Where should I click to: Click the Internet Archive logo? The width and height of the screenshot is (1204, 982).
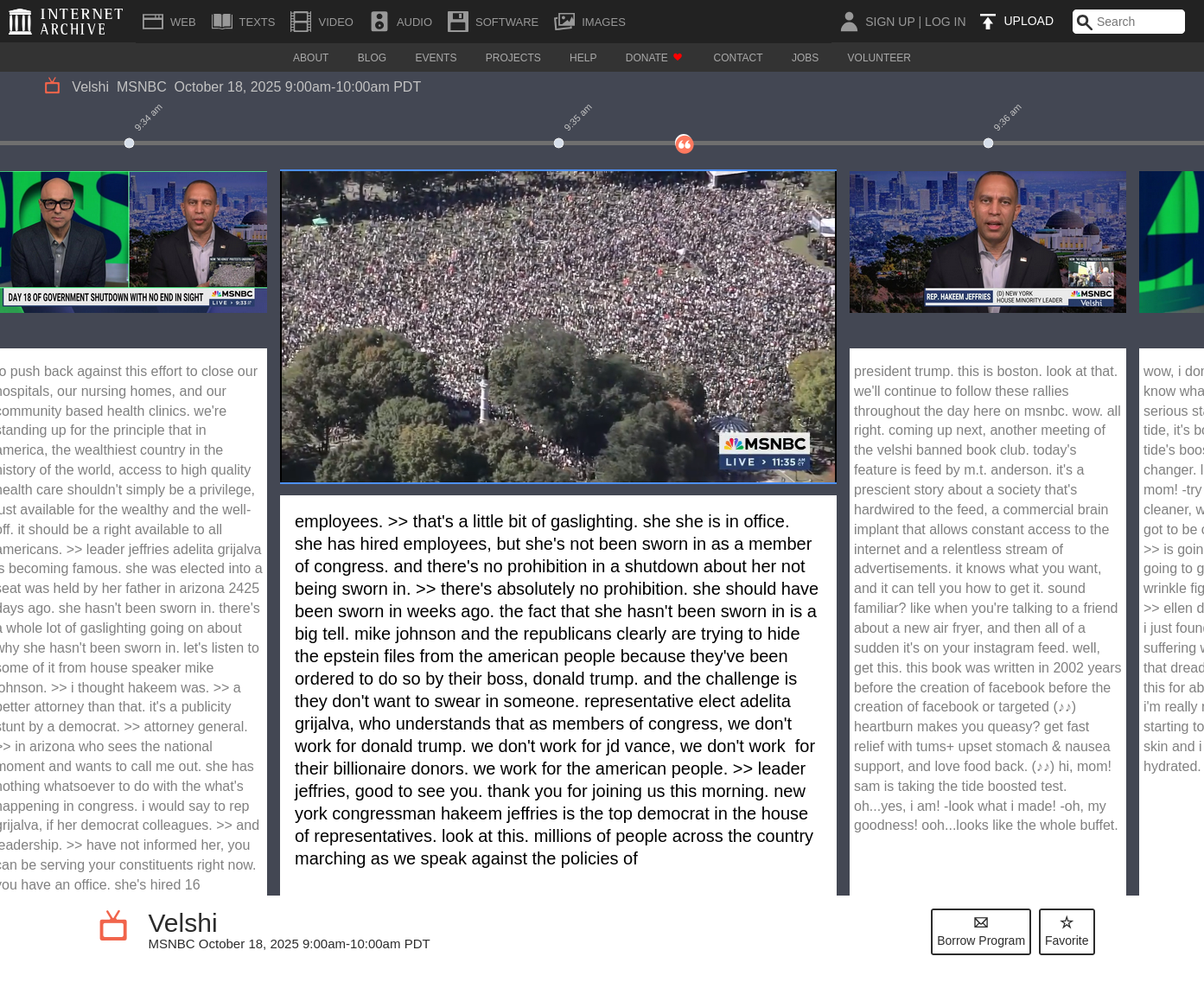(67, 22)
